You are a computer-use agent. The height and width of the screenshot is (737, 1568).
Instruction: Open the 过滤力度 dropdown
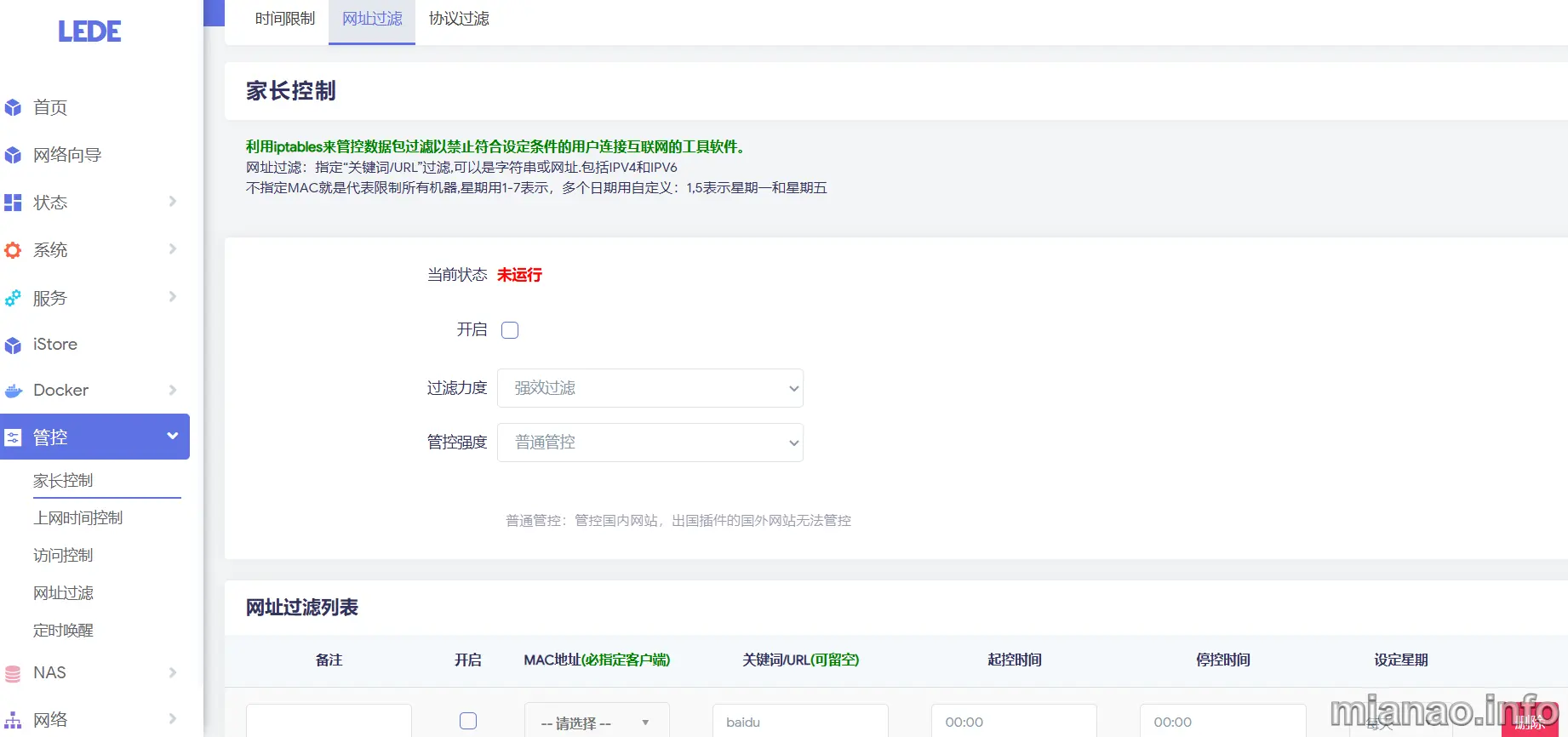click(650, 388)
